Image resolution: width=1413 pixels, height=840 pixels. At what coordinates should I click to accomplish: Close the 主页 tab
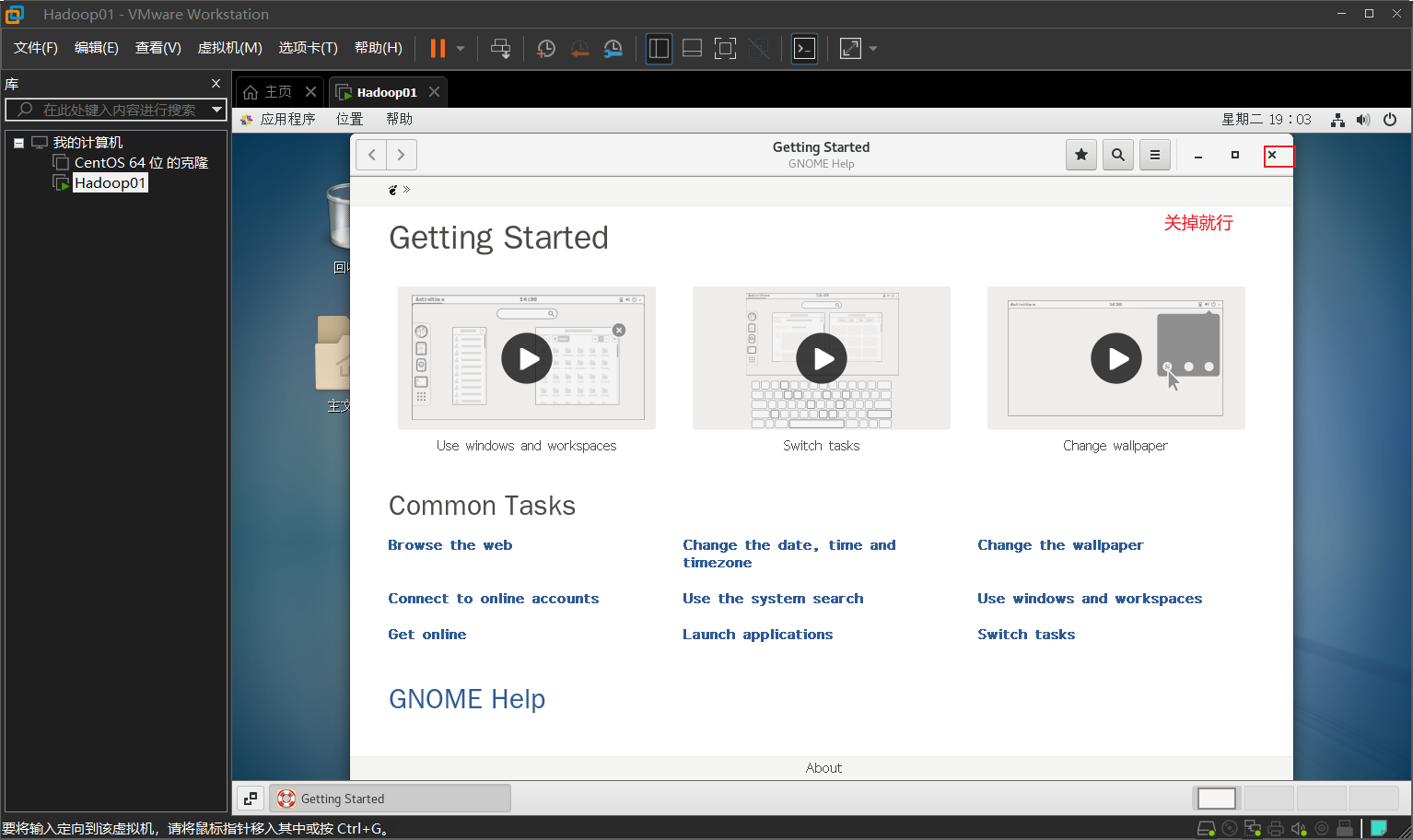tap(310, 92)
